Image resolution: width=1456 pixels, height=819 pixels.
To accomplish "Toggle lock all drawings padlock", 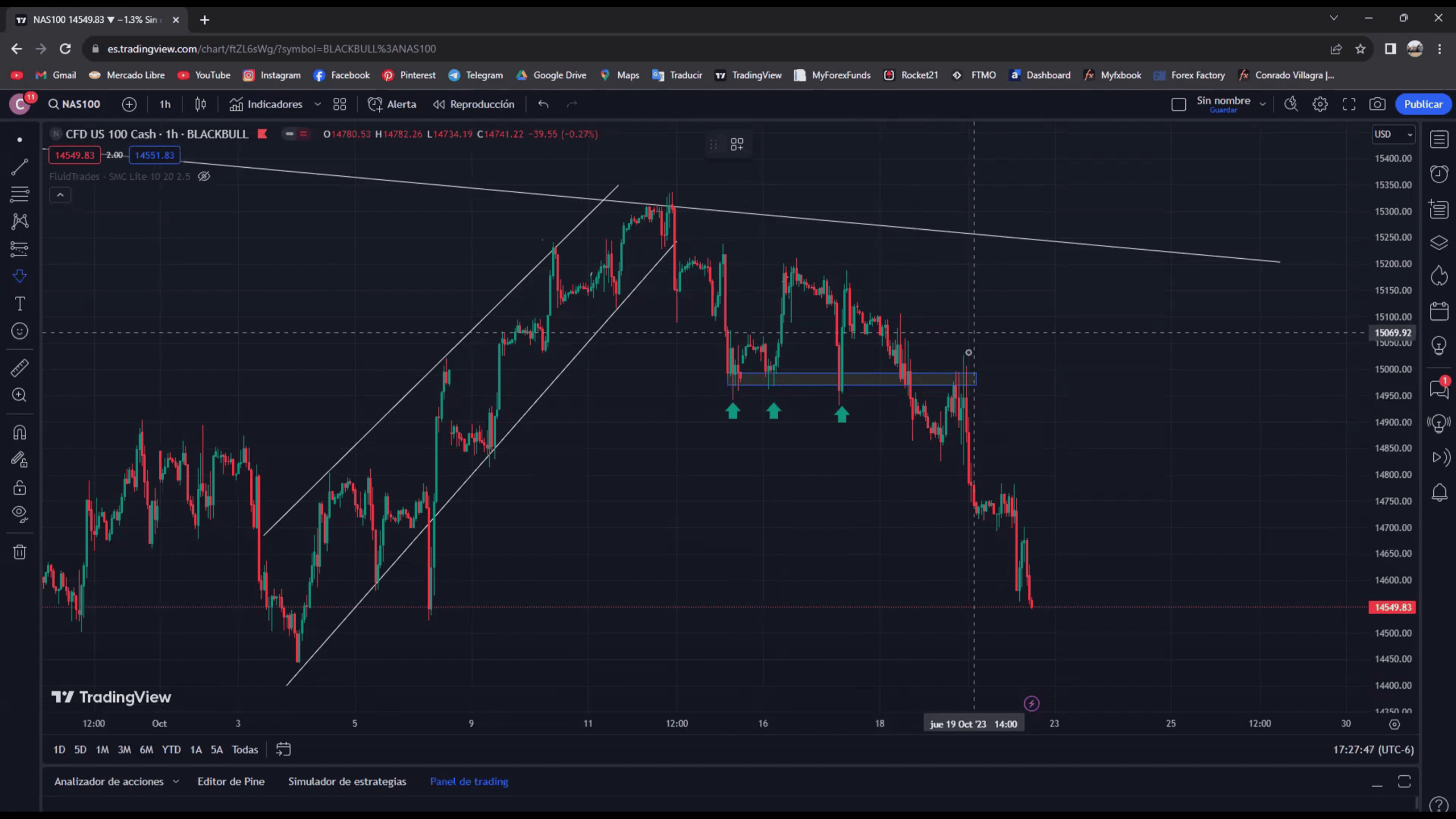I will coord(19,487).
